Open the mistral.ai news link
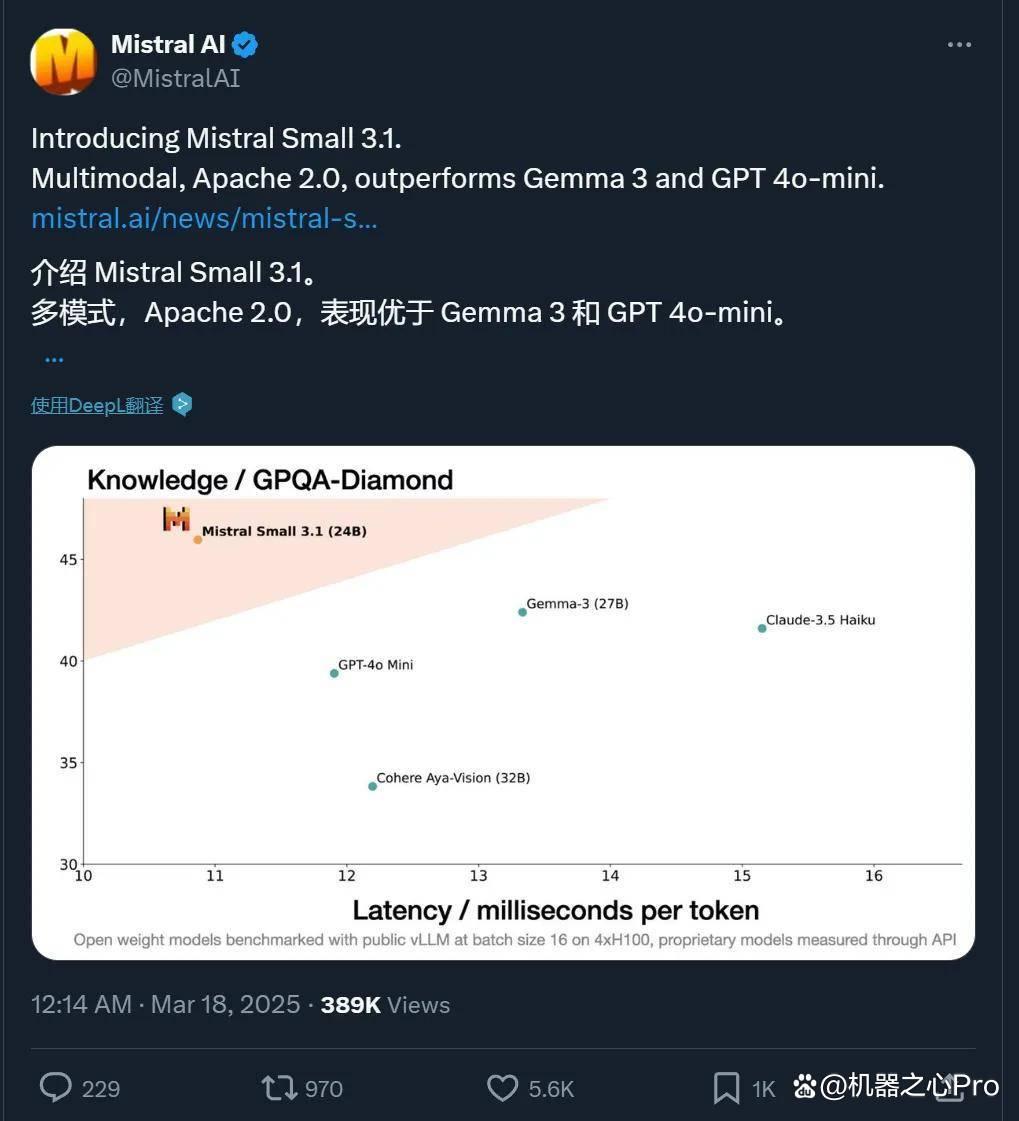Screen dimensions: 1019x1121 (x=204, y=218)
